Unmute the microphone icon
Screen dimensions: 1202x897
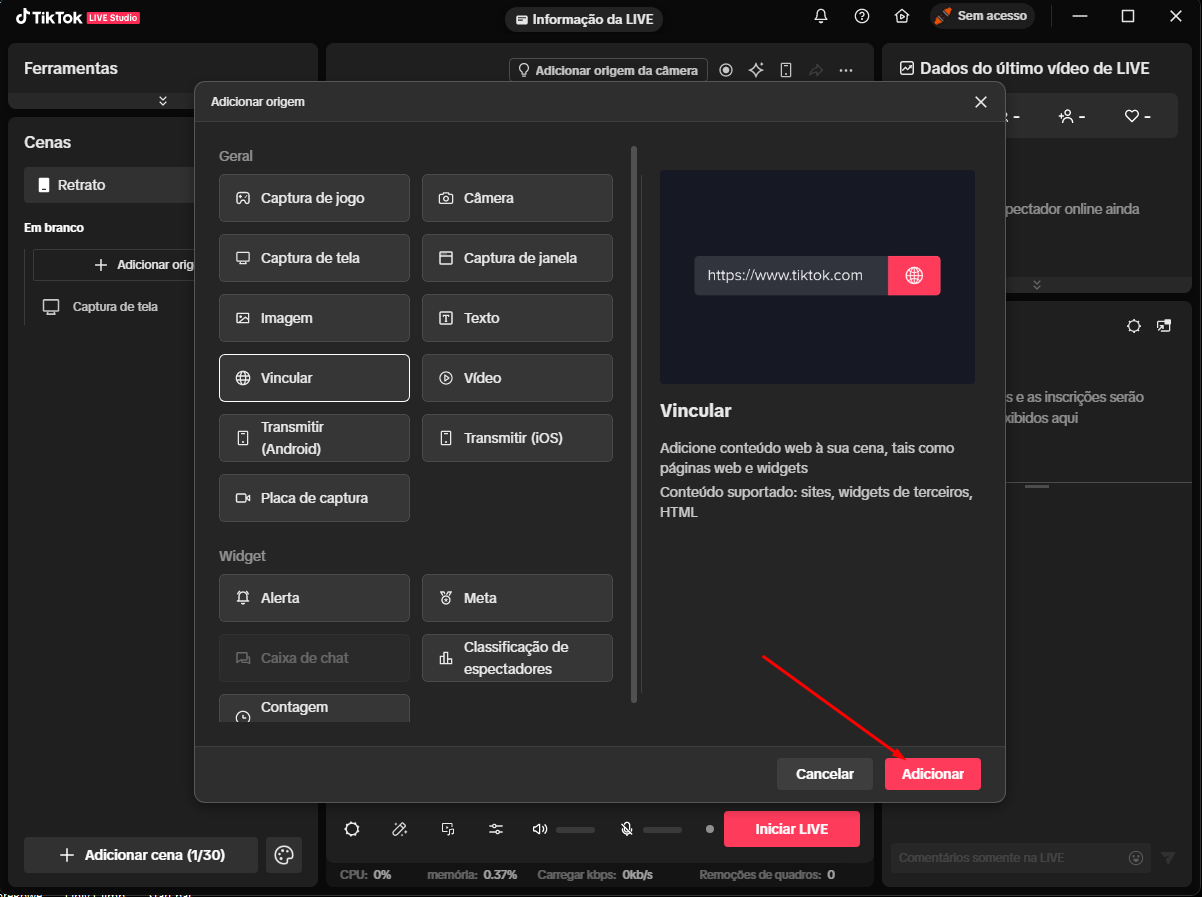627,829
